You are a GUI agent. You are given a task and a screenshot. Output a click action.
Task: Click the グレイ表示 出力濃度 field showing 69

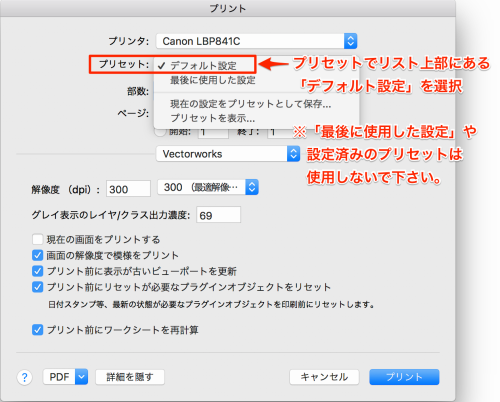[x=218, y=215]
